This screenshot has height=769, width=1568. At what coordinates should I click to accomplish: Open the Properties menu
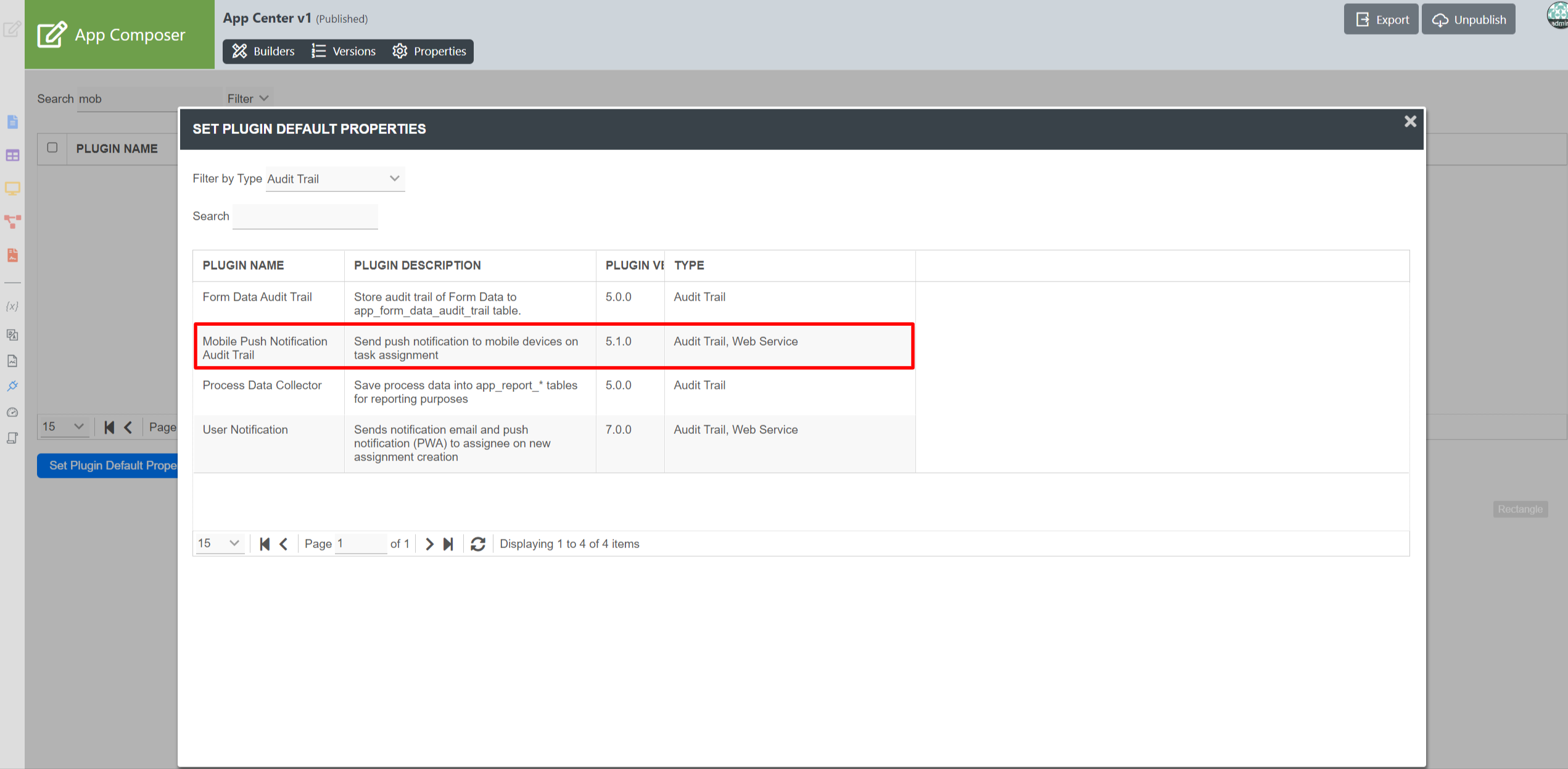[x=429, y=51]
